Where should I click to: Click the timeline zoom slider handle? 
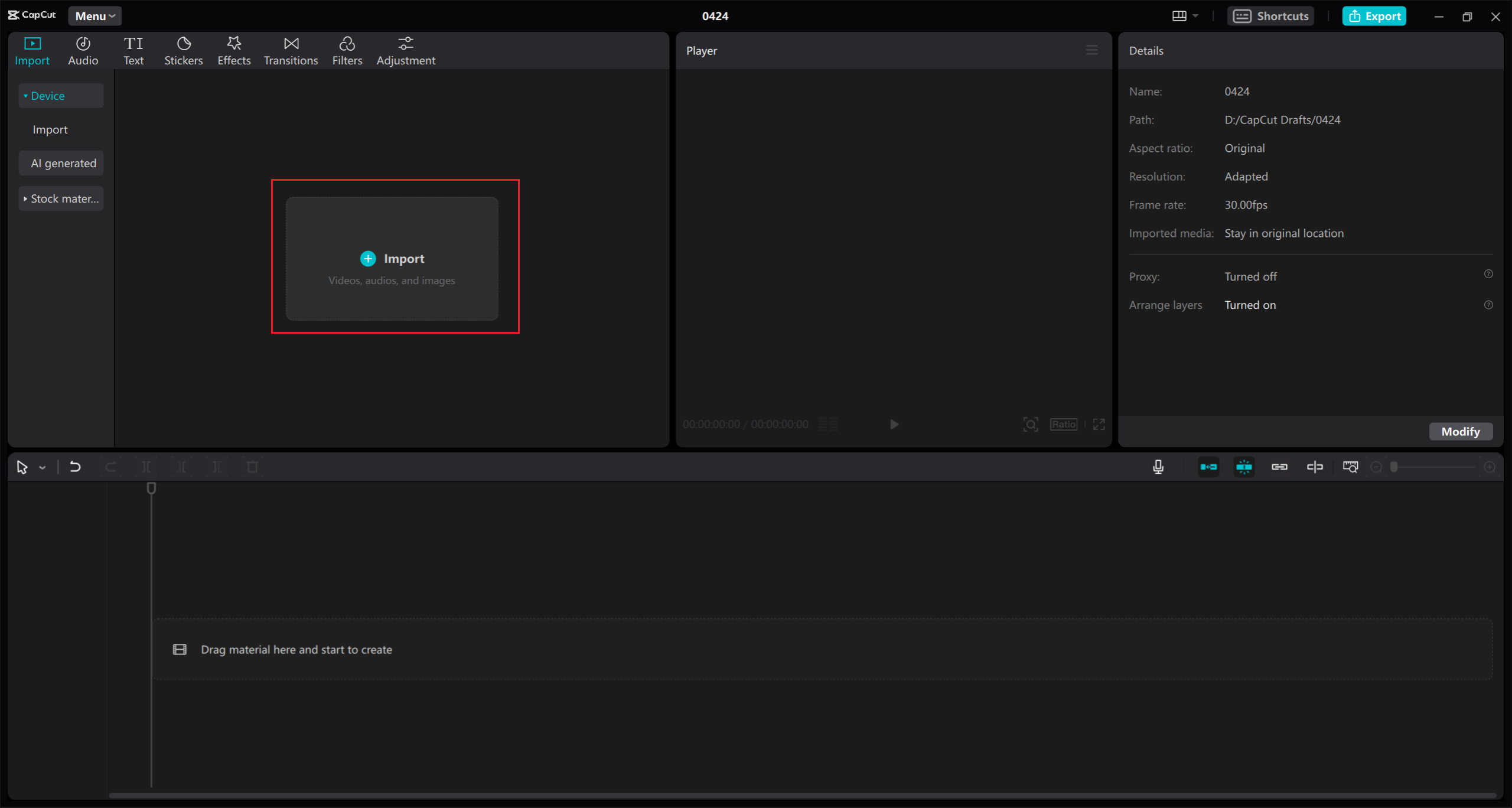click(x=1394, y=467)
